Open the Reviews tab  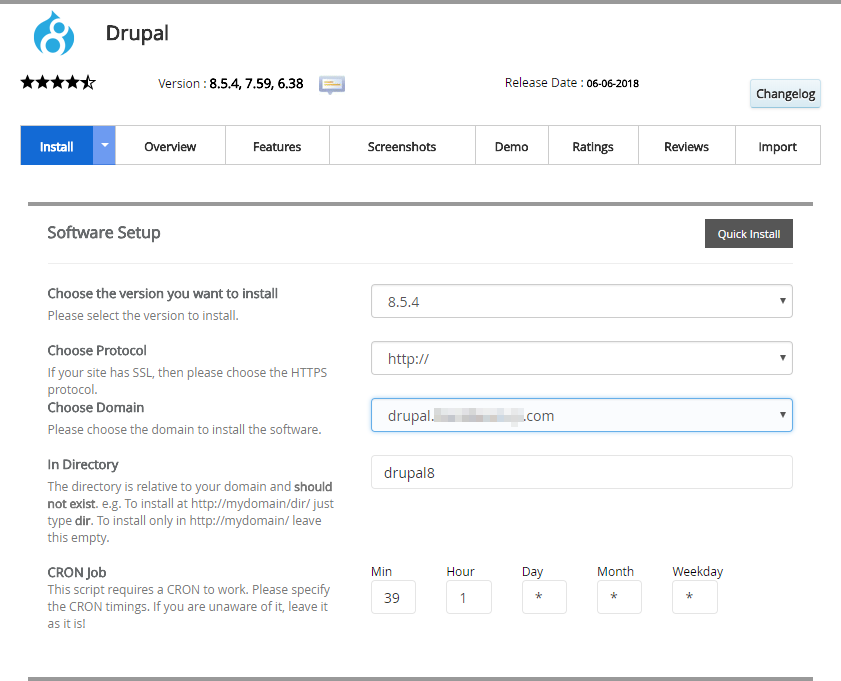tap(686, 146)
